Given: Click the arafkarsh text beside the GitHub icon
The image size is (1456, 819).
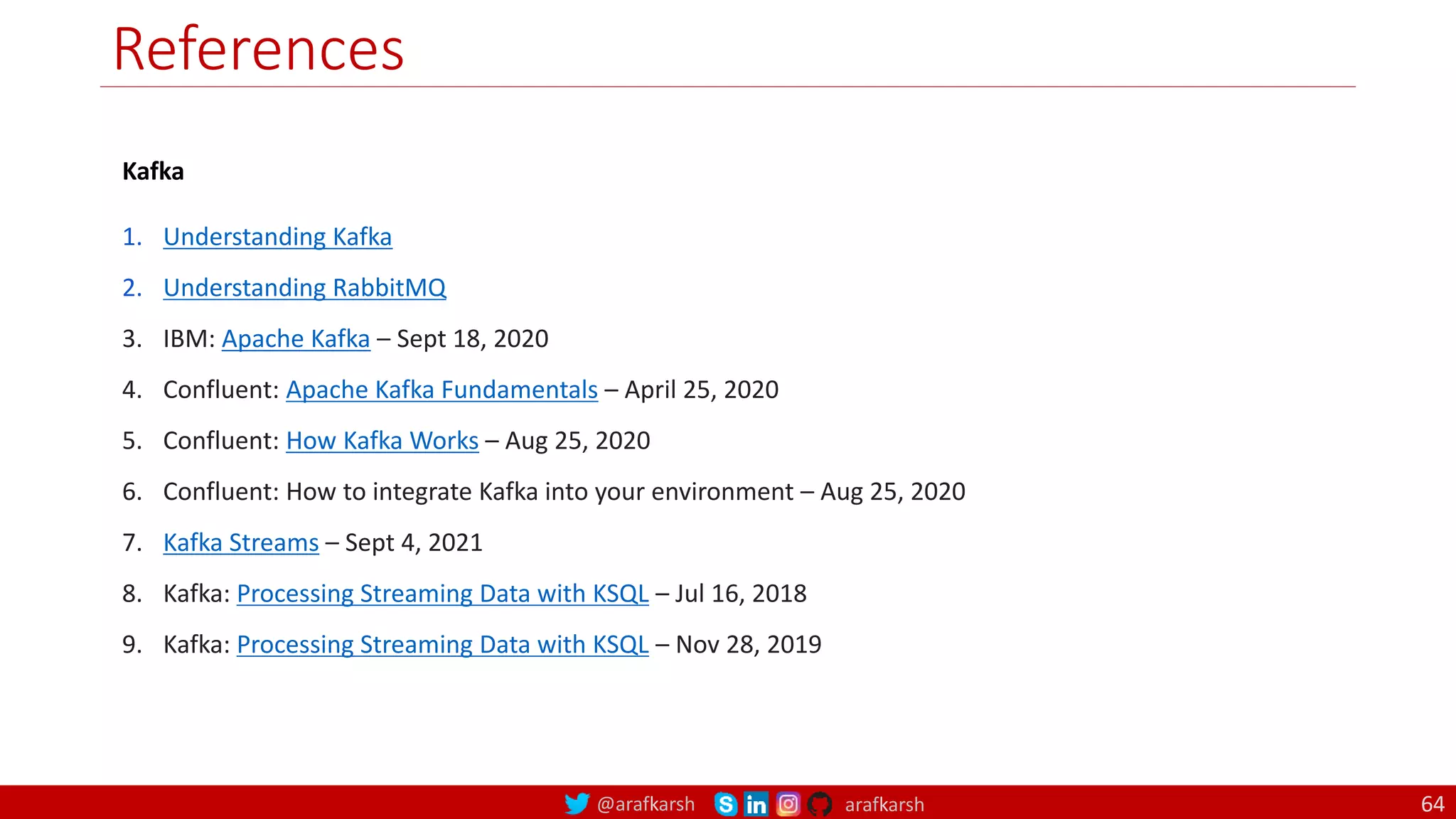Looking at the screenshot, I should [884, 805].
